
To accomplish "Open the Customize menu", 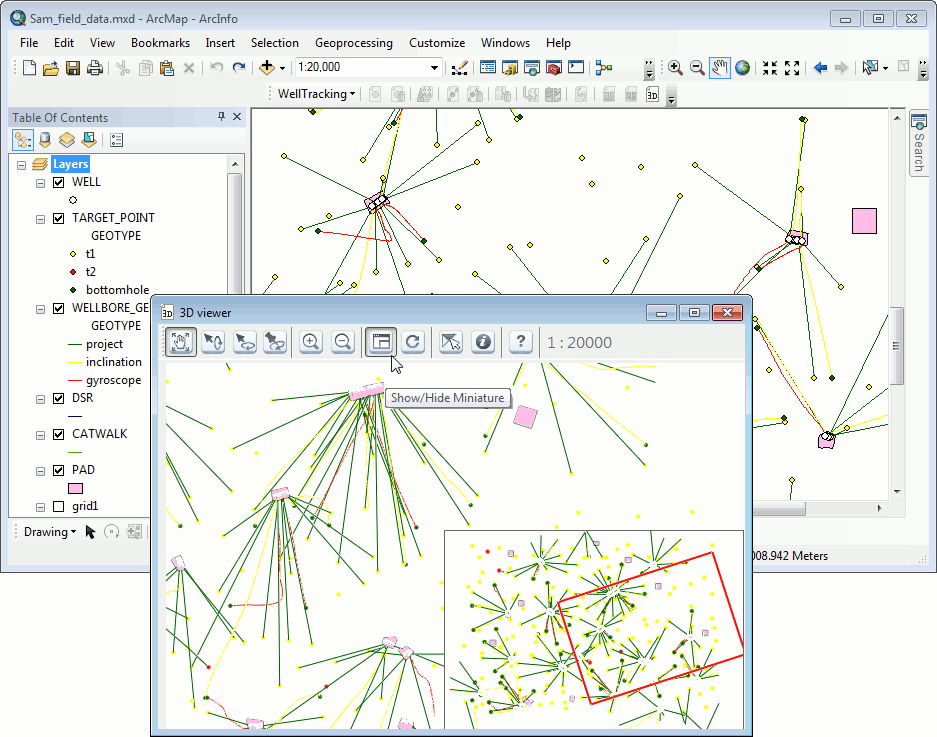I will (x=437, y=43).
